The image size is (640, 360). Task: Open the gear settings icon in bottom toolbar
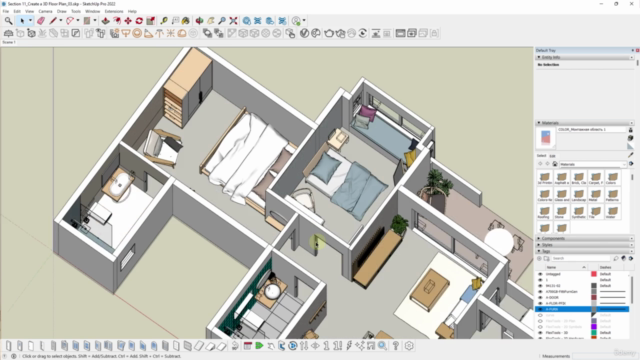[409, 346]
